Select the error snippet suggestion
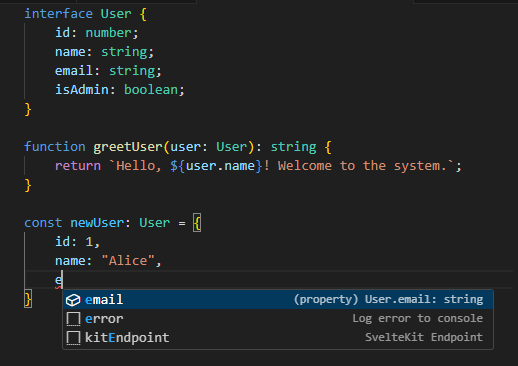The width and height of the screenshot is (518, 366). point(278,319)
